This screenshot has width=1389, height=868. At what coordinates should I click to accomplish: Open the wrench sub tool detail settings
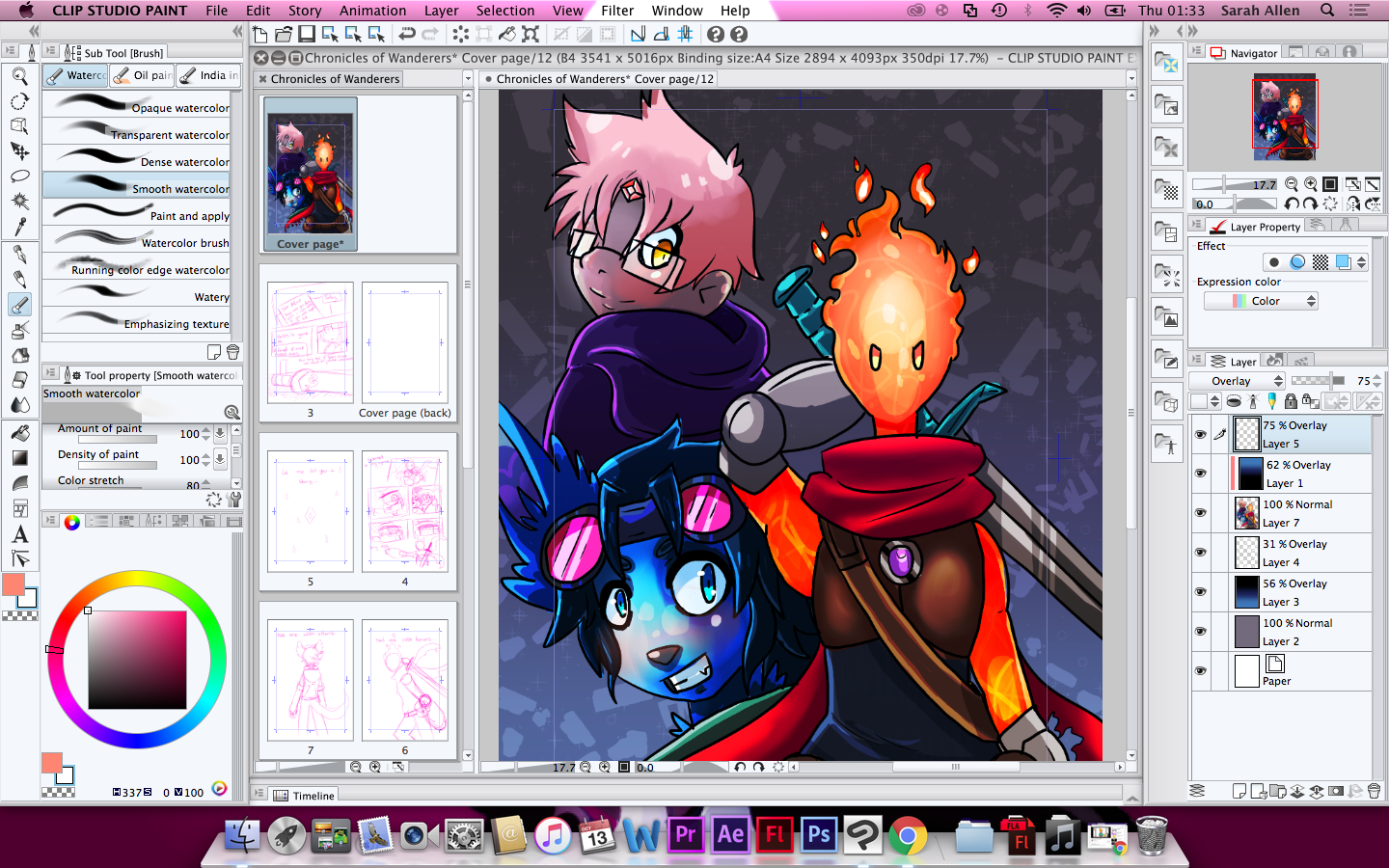tap(234, 500)
